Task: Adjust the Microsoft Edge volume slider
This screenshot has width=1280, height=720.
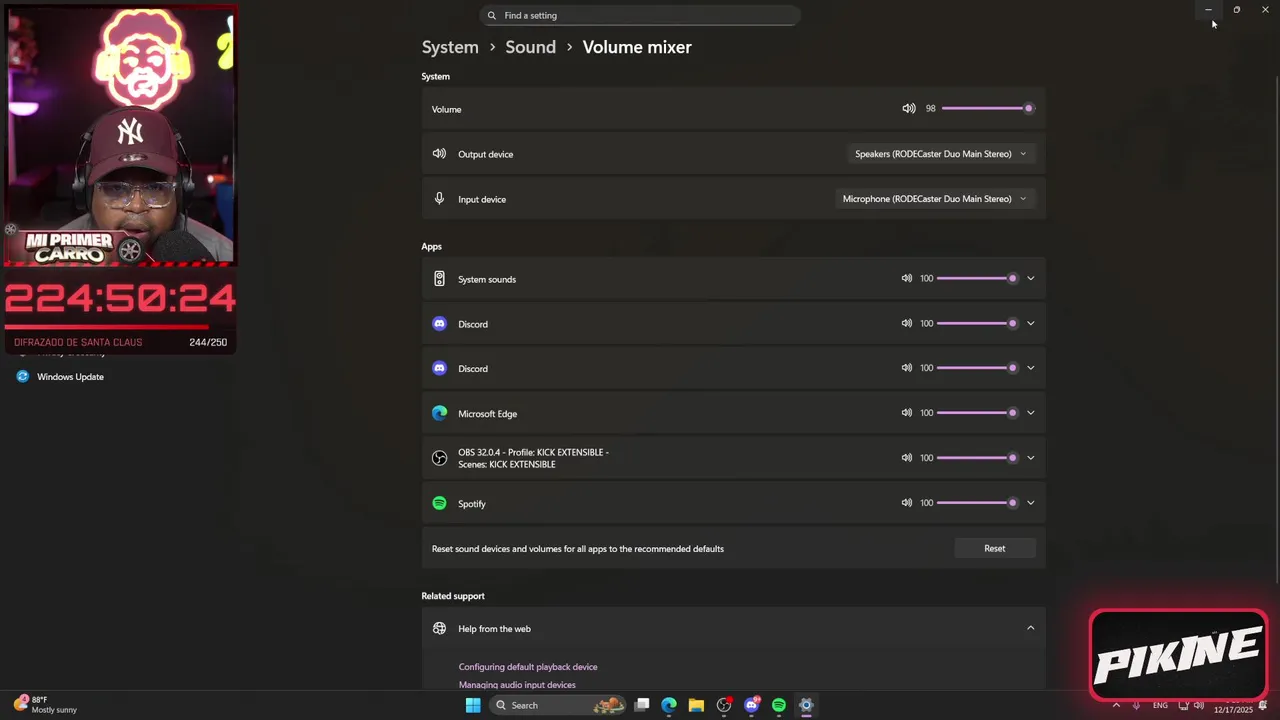Action: [x=979, y=413]
